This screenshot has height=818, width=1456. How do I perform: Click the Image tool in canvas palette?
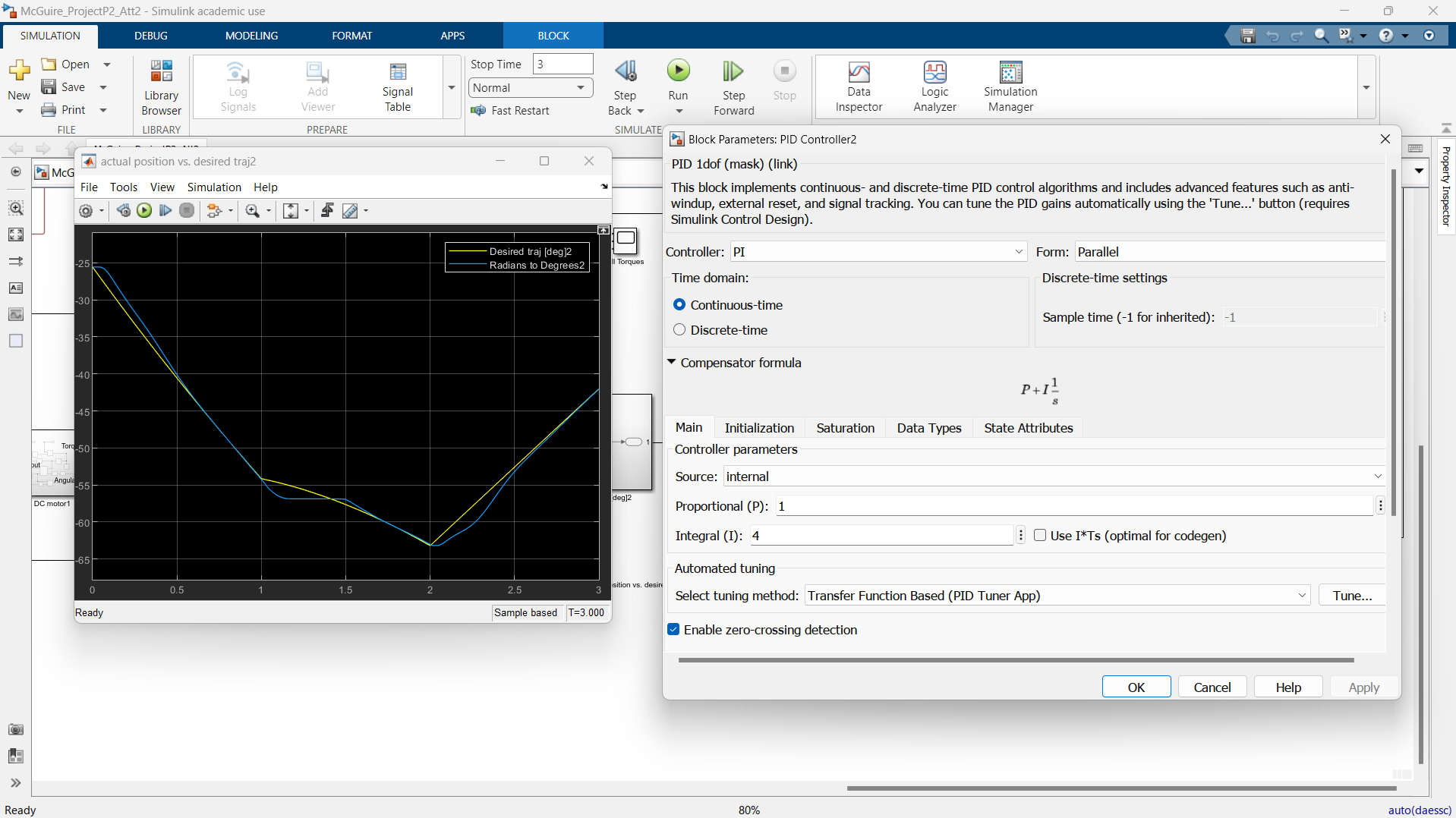point(15,314)
